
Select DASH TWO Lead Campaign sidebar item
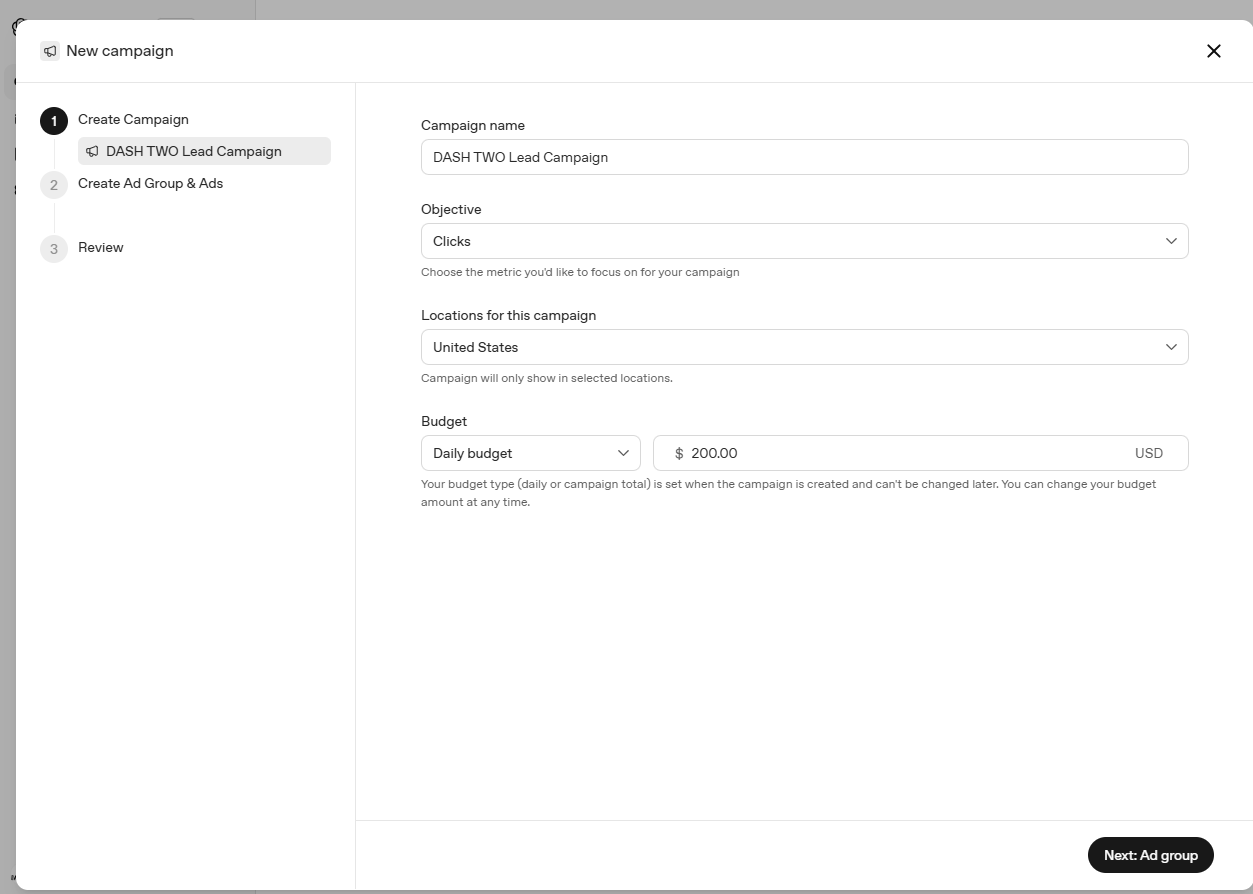pos(204,151)
